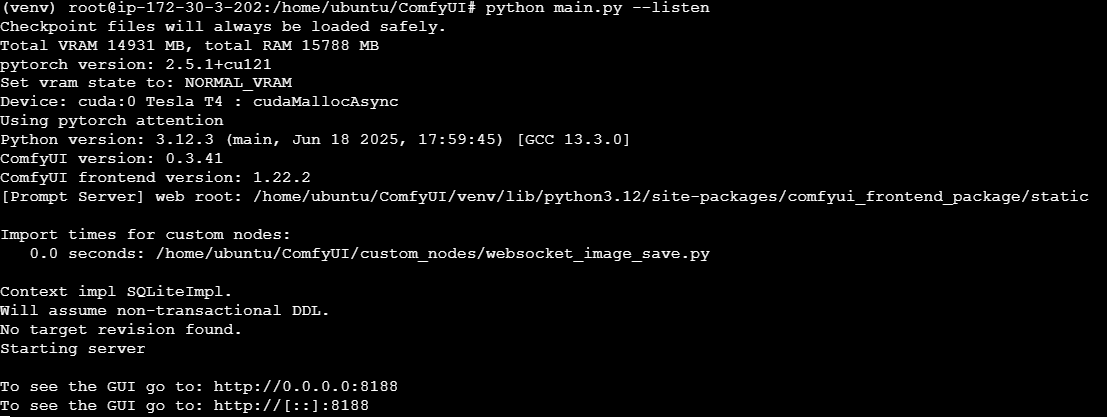Click the Total VRAM 14931 MB line
This screenshot has width=1107, height=417.
pyautogui.click(x=189, y=46)
